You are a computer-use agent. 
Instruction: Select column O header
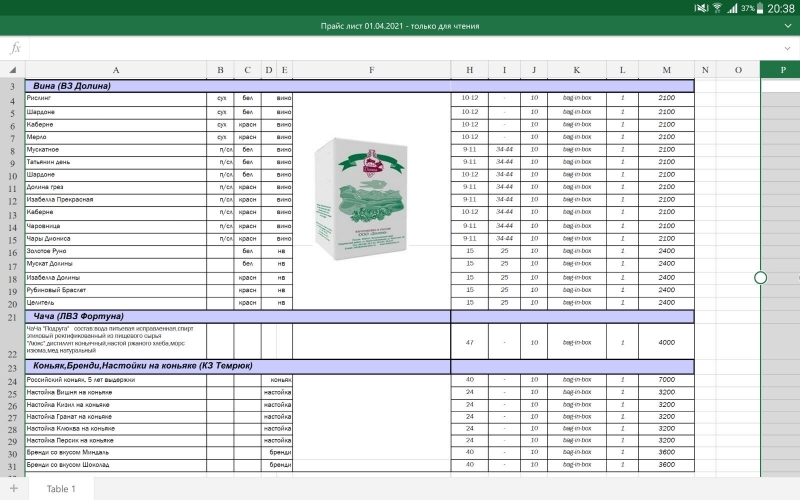(x=738, y=70)
